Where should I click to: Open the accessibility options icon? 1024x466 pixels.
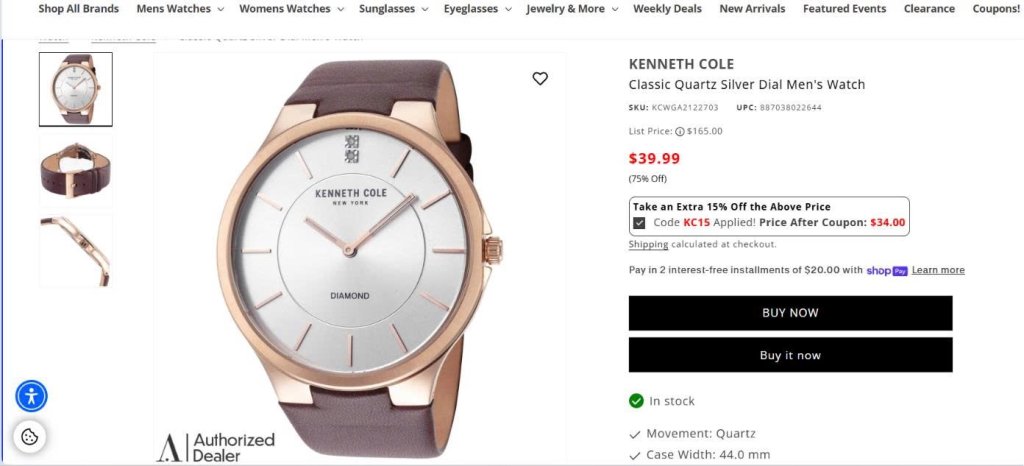click(x=31, y=396)
